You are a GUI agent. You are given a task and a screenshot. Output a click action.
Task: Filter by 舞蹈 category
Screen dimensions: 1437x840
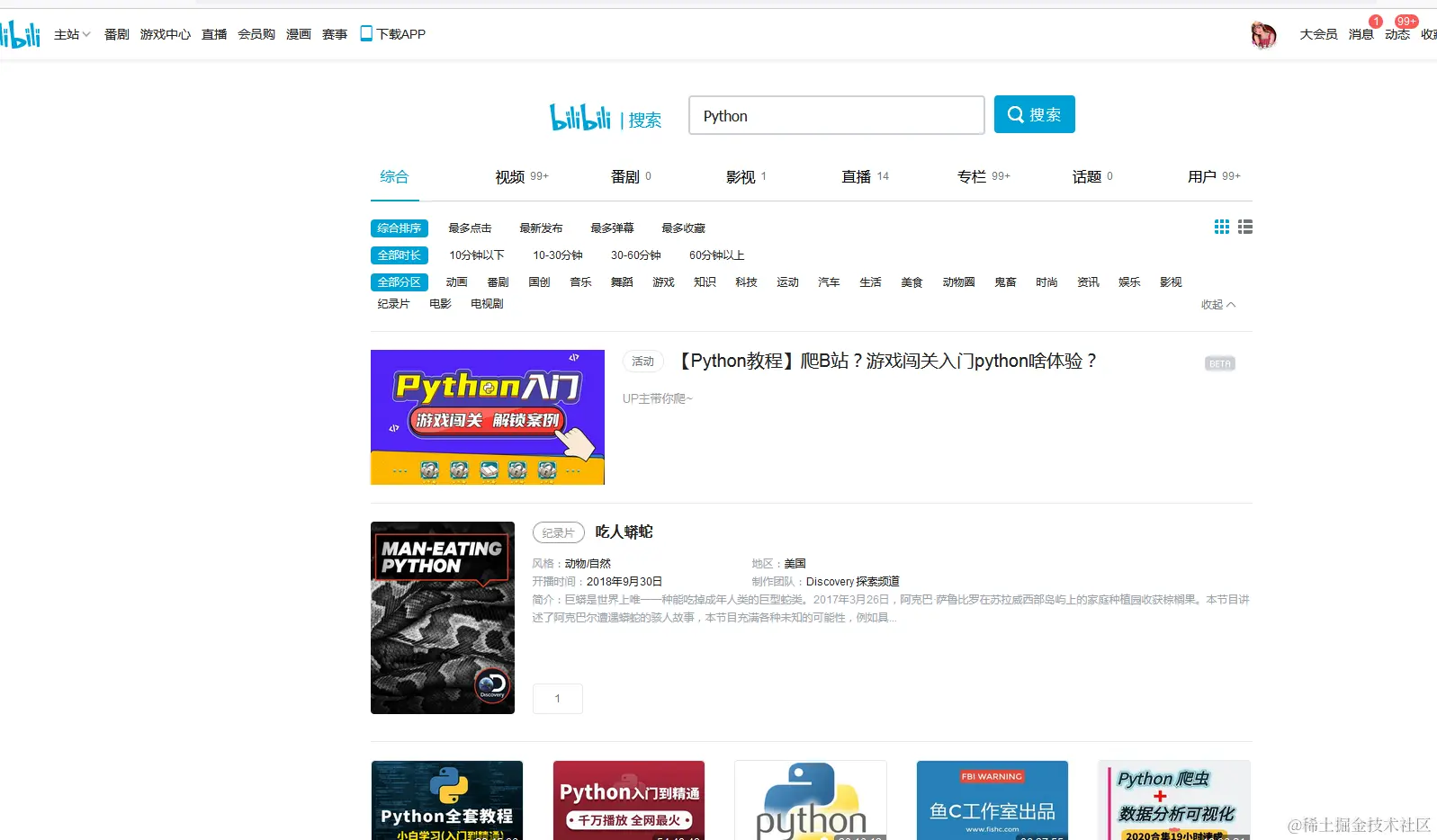pos(623,282)
